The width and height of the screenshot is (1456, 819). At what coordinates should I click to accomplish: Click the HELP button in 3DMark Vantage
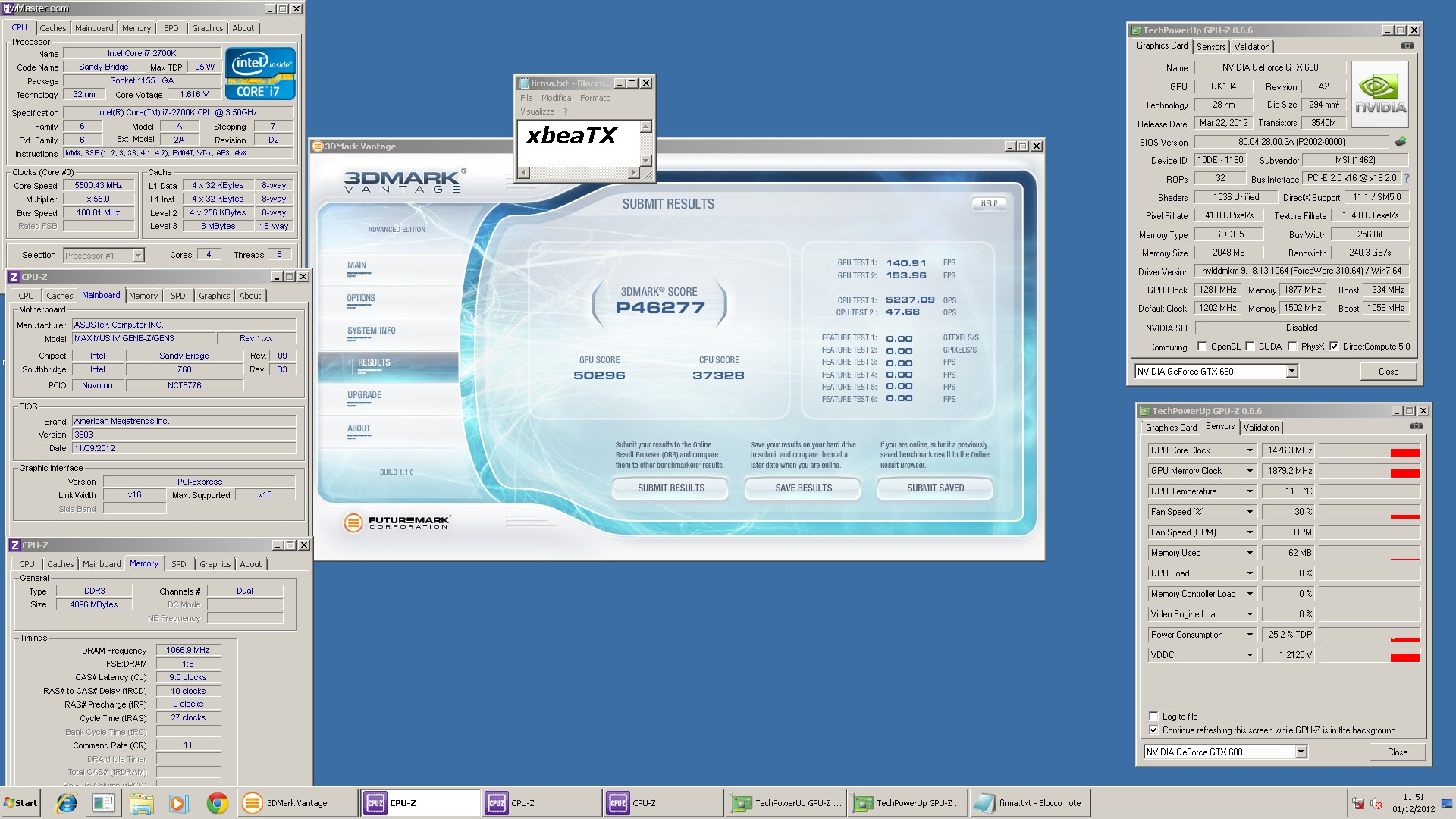pyautogui.click(x=989, y=203)
